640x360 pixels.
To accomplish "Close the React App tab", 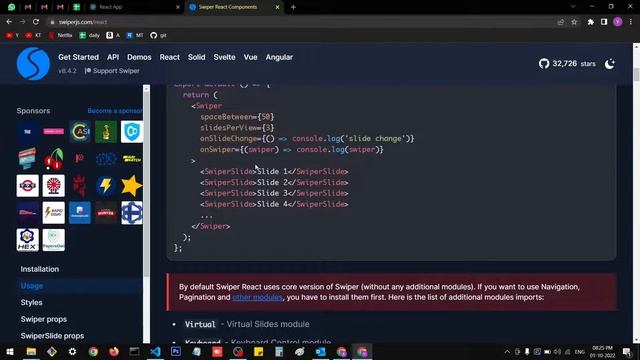I will pos(178,7).
